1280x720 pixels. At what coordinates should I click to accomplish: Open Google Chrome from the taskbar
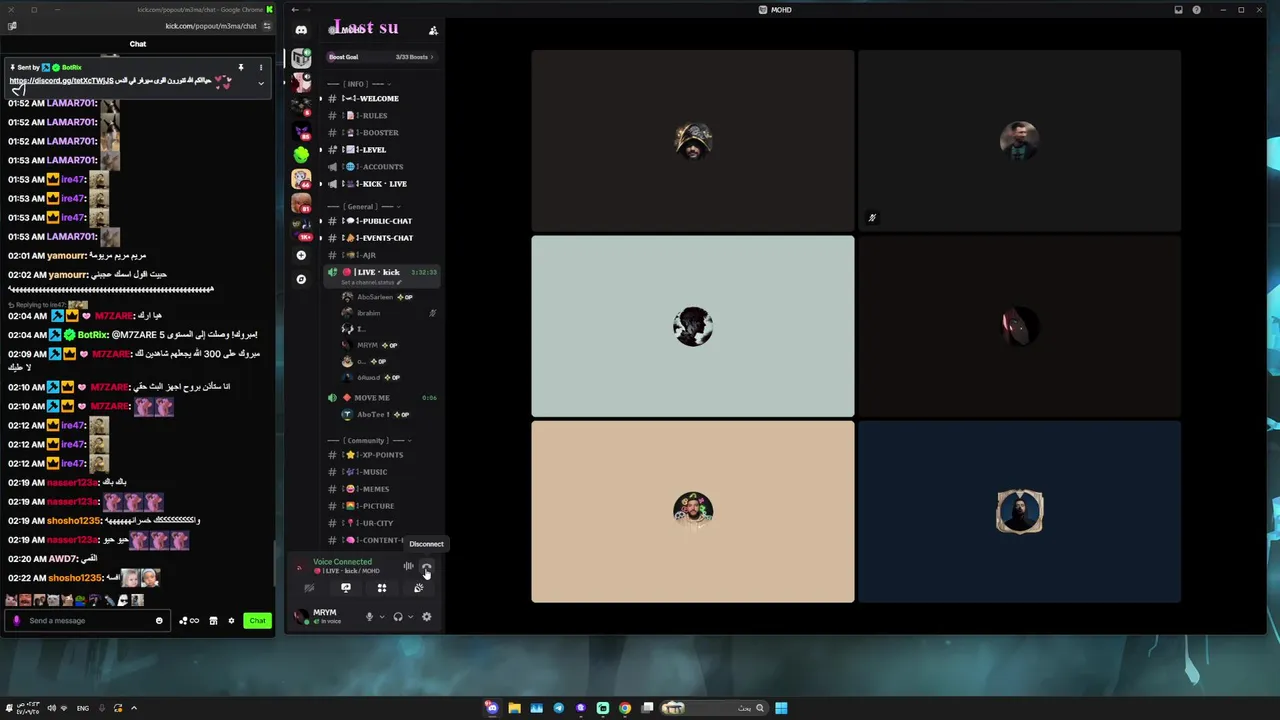point(625,708)
